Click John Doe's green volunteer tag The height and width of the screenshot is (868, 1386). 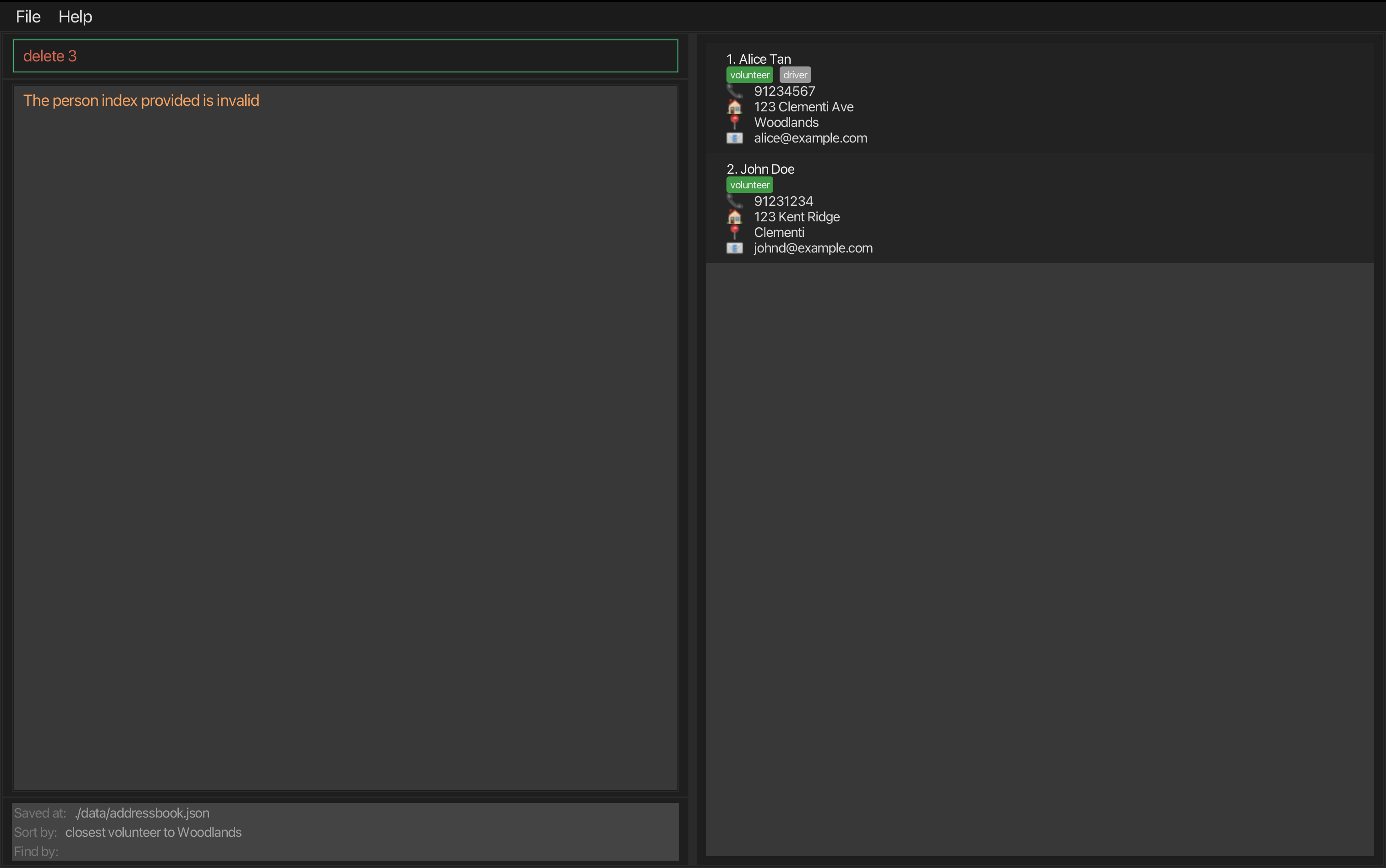[x=749, y=185]
